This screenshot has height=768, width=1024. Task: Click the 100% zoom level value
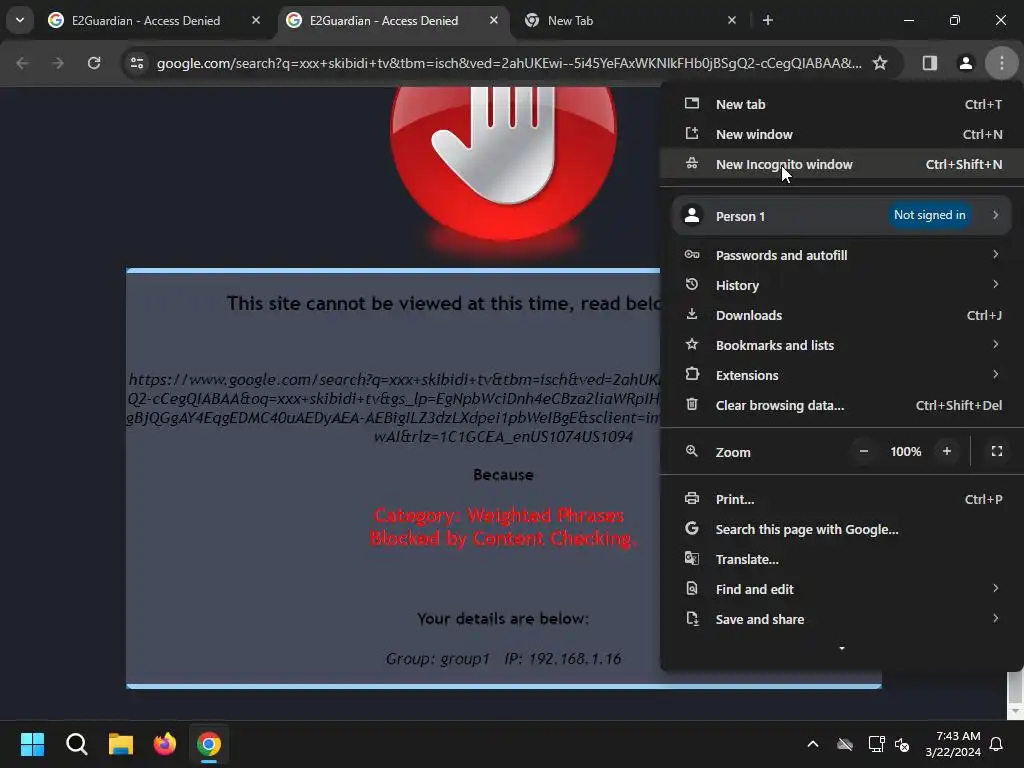click(x=905, y=451)
